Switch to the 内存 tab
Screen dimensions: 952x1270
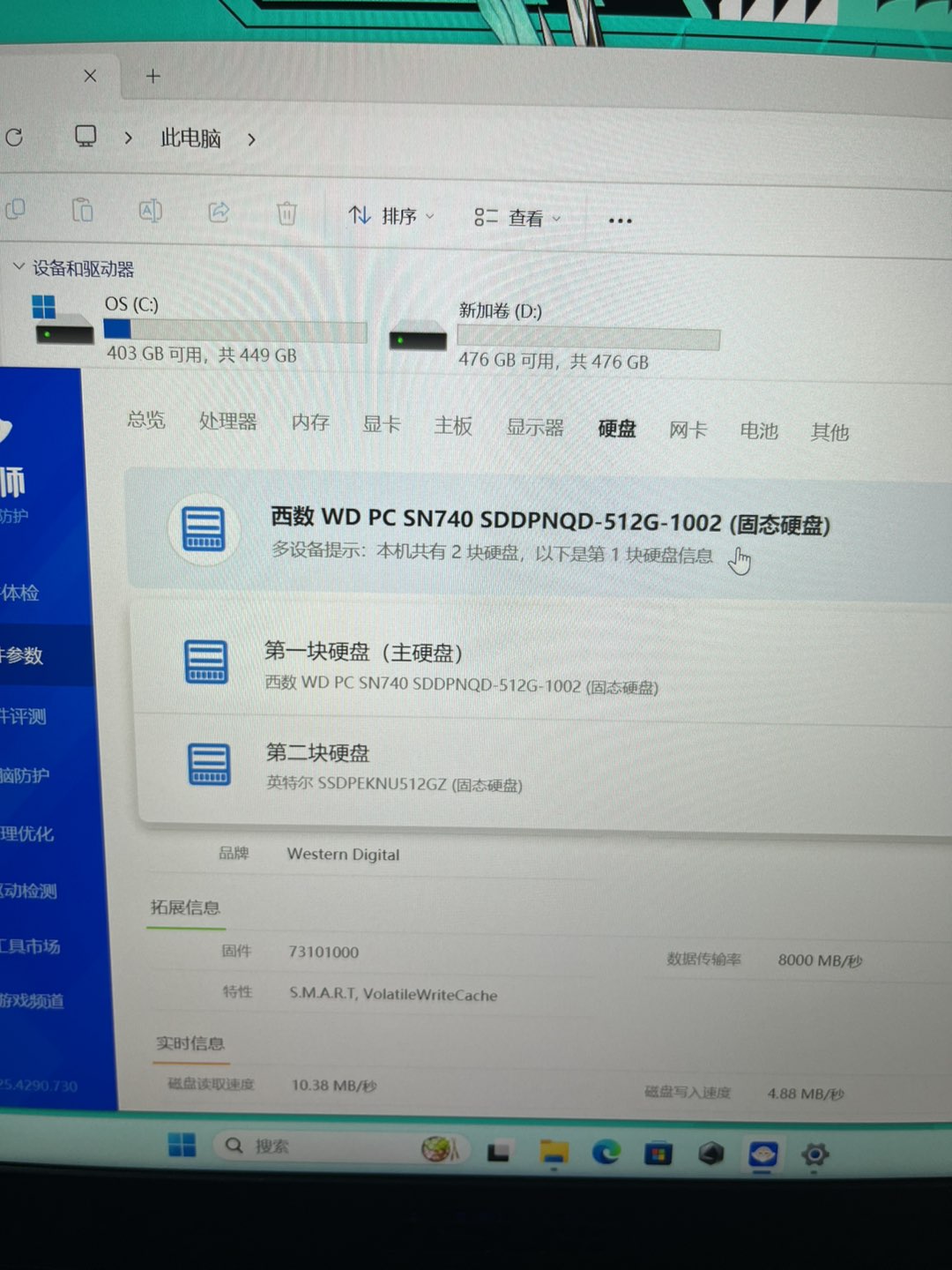pyautogui.click(x=310, y=422)
